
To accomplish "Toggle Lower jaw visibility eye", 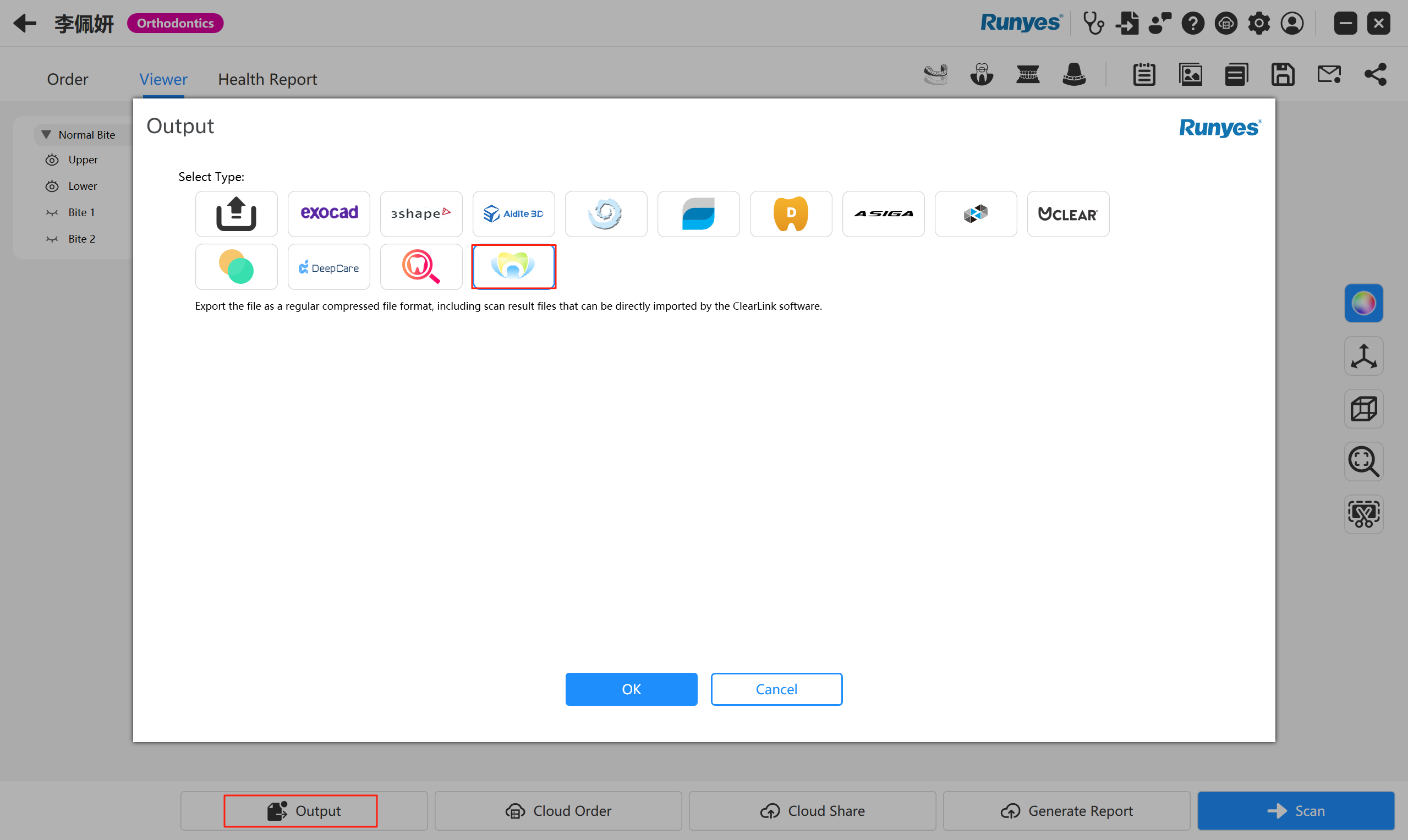I will coord(52,186).
